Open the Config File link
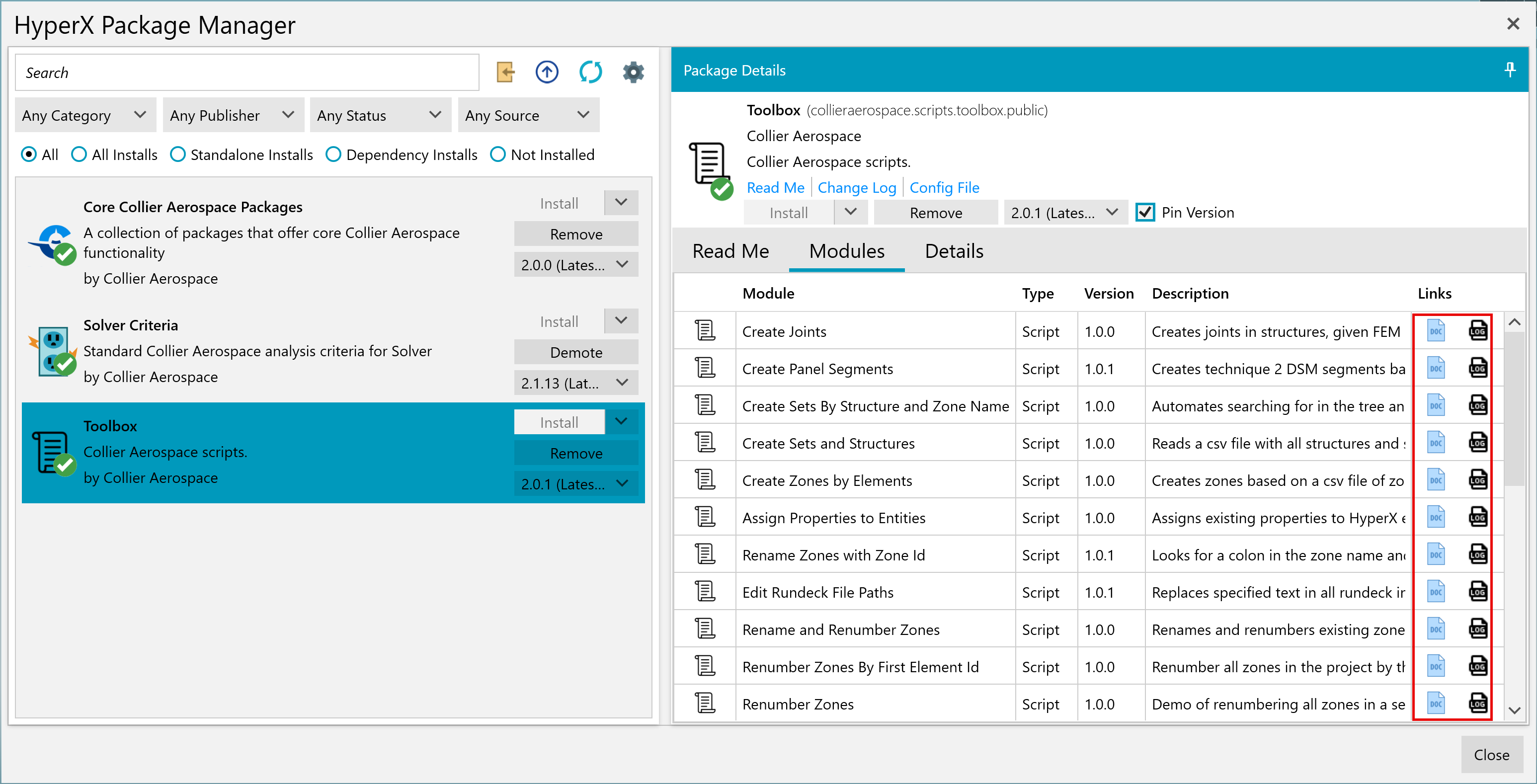 tap(945, 187)
